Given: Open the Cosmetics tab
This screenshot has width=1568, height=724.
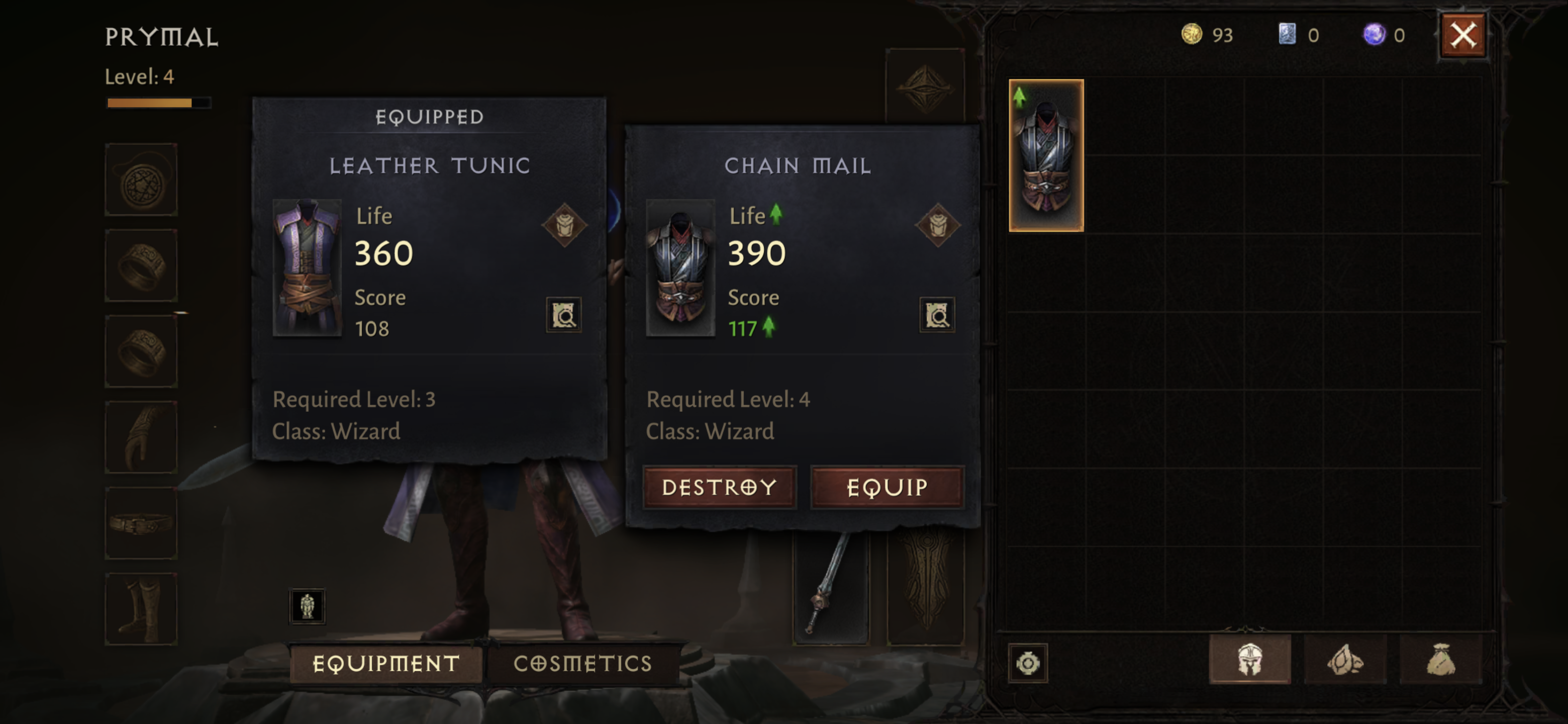Looking at the screenshot, I should tap(583, 664).
